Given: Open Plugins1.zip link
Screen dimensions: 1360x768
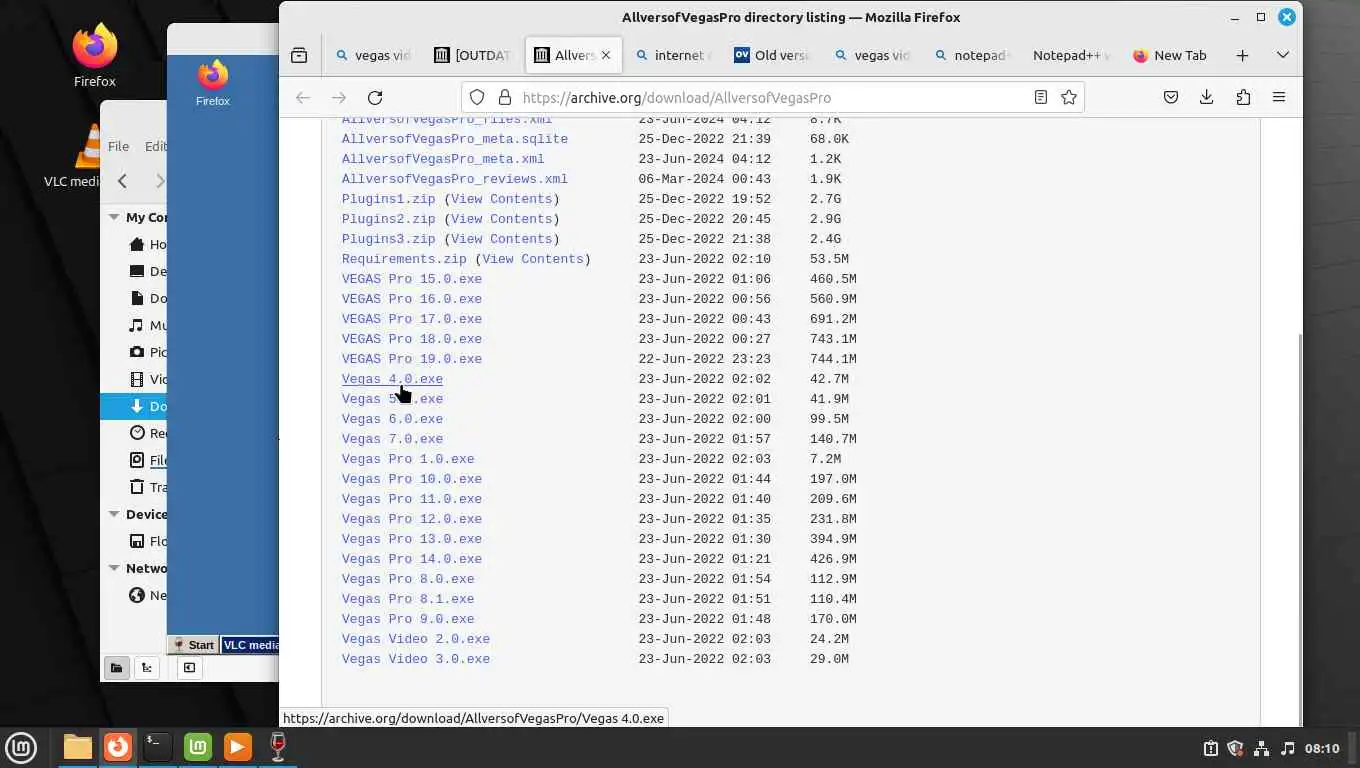Looking at the screenshot, I should point(389,199).
